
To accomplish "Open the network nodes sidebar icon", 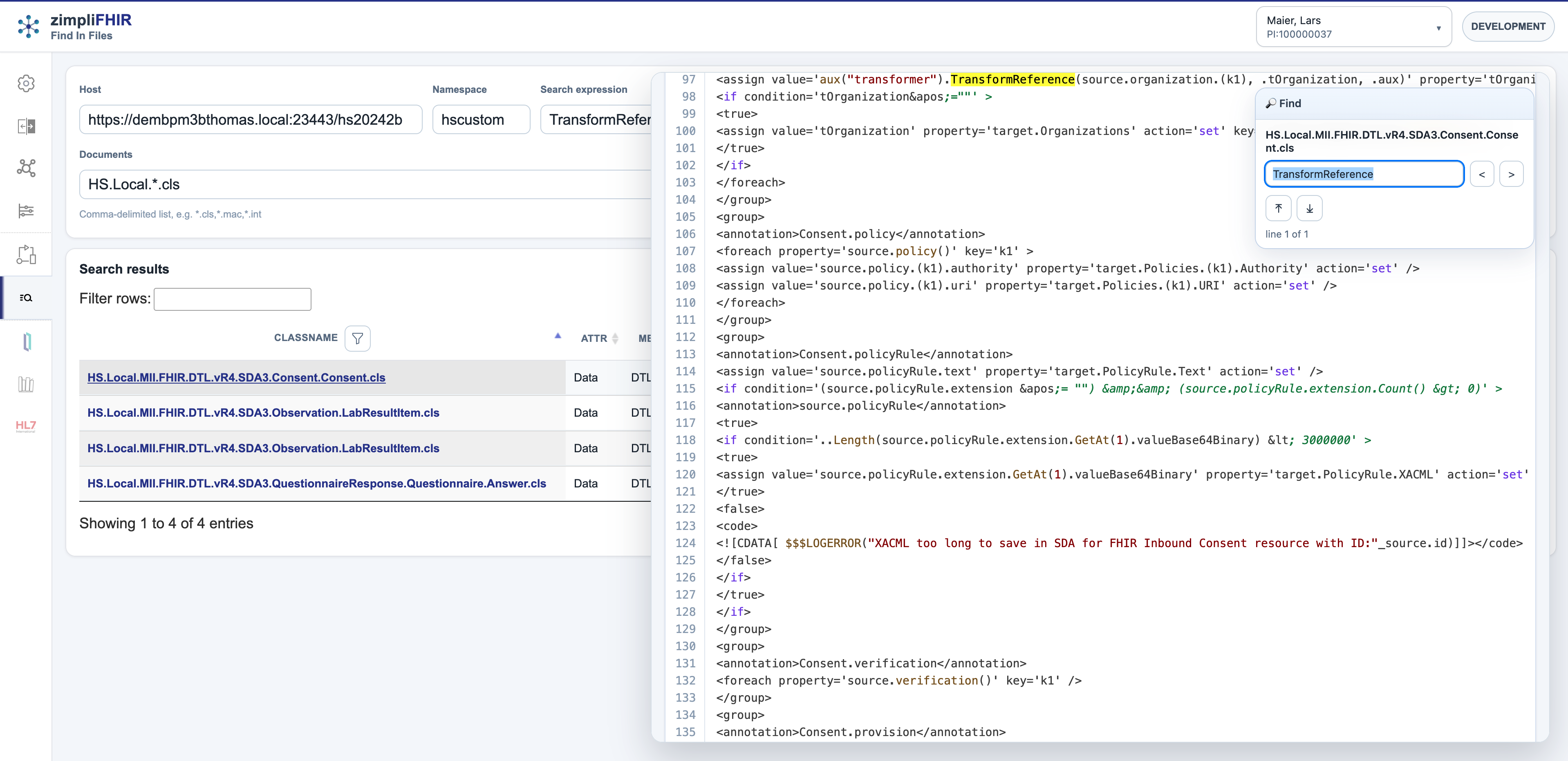I will (x=26, y=168).
